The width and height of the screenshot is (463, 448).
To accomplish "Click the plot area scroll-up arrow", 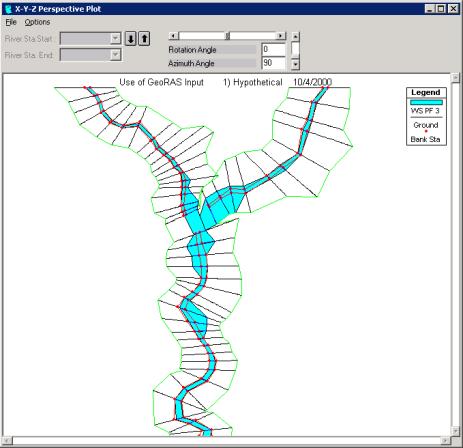I will point(455,78).
